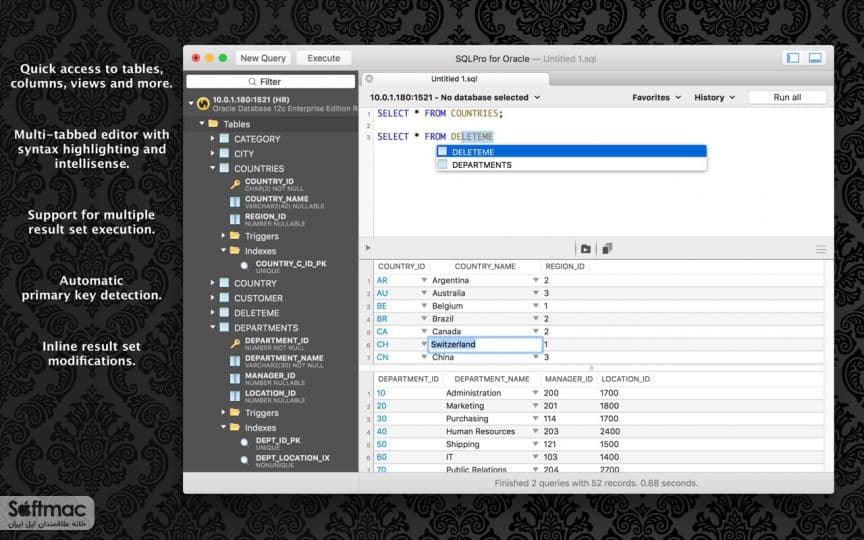This screenshot has width=864, height=540.
Task: Collapse Indexes folder under COUNTRIES
Action: tap(223, 250)
